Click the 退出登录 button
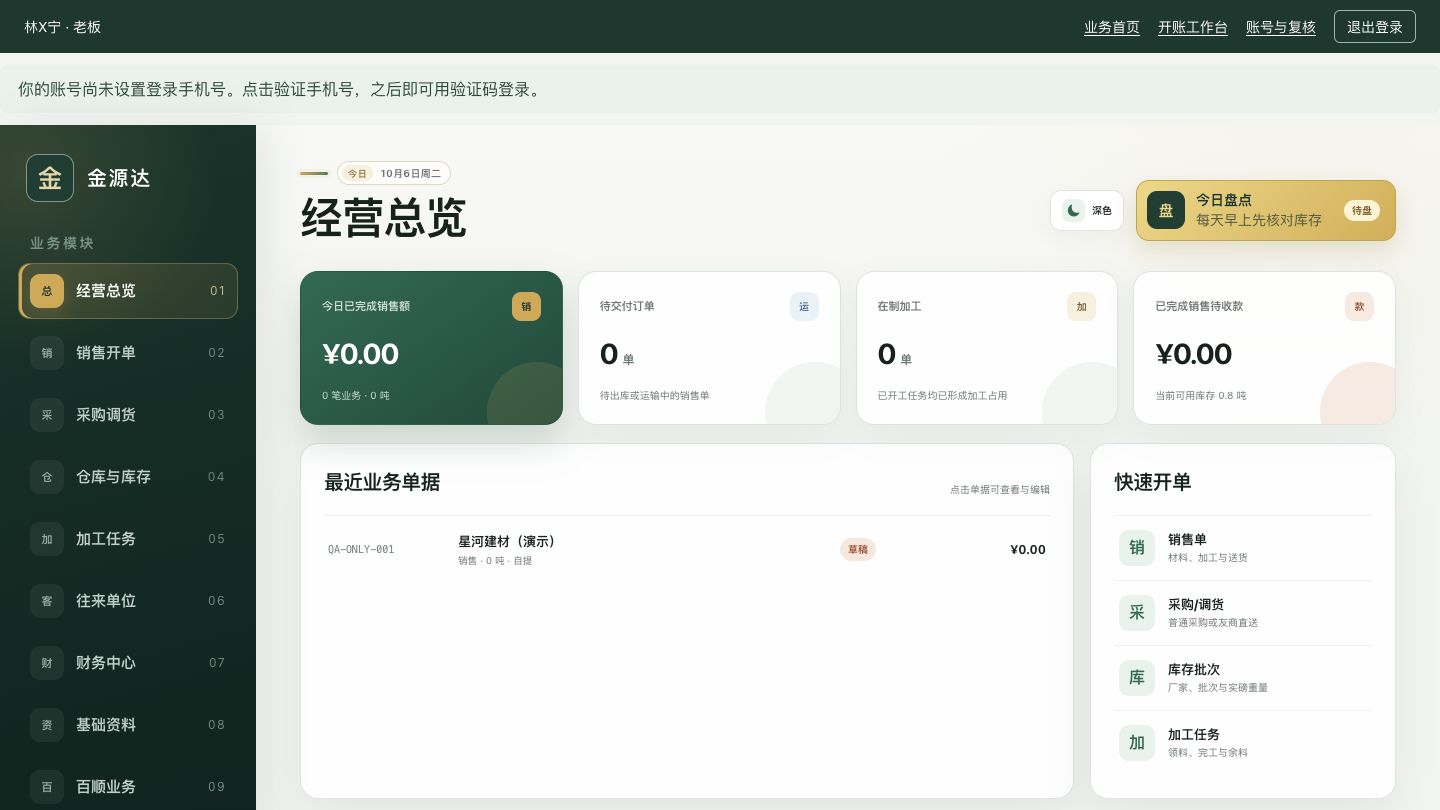The width and height of the screenshot is (1440, 810). coord(1375,27)
